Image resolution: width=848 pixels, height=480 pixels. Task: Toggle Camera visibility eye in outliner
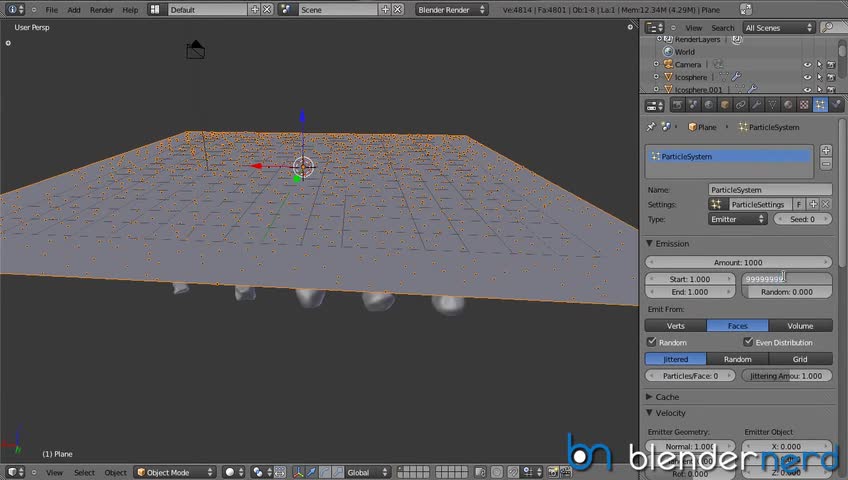(807, 64)
